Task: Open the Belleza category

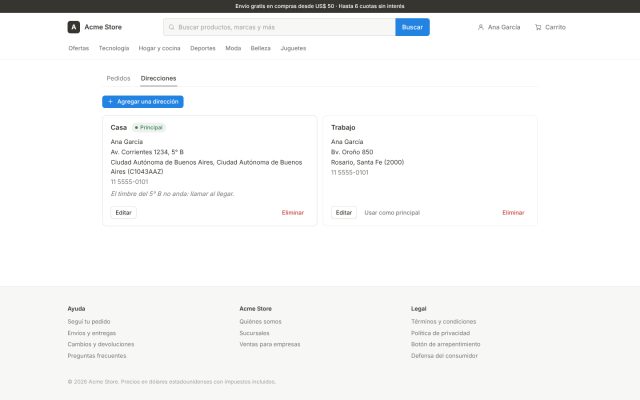Action: click(260, 48)
